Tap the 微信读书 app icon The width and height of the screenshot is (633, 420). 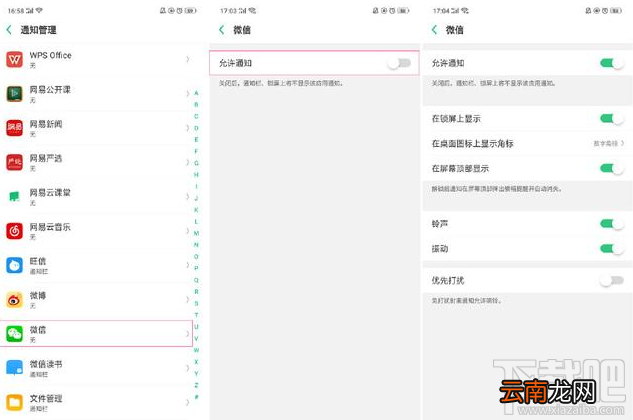[15, 368]
